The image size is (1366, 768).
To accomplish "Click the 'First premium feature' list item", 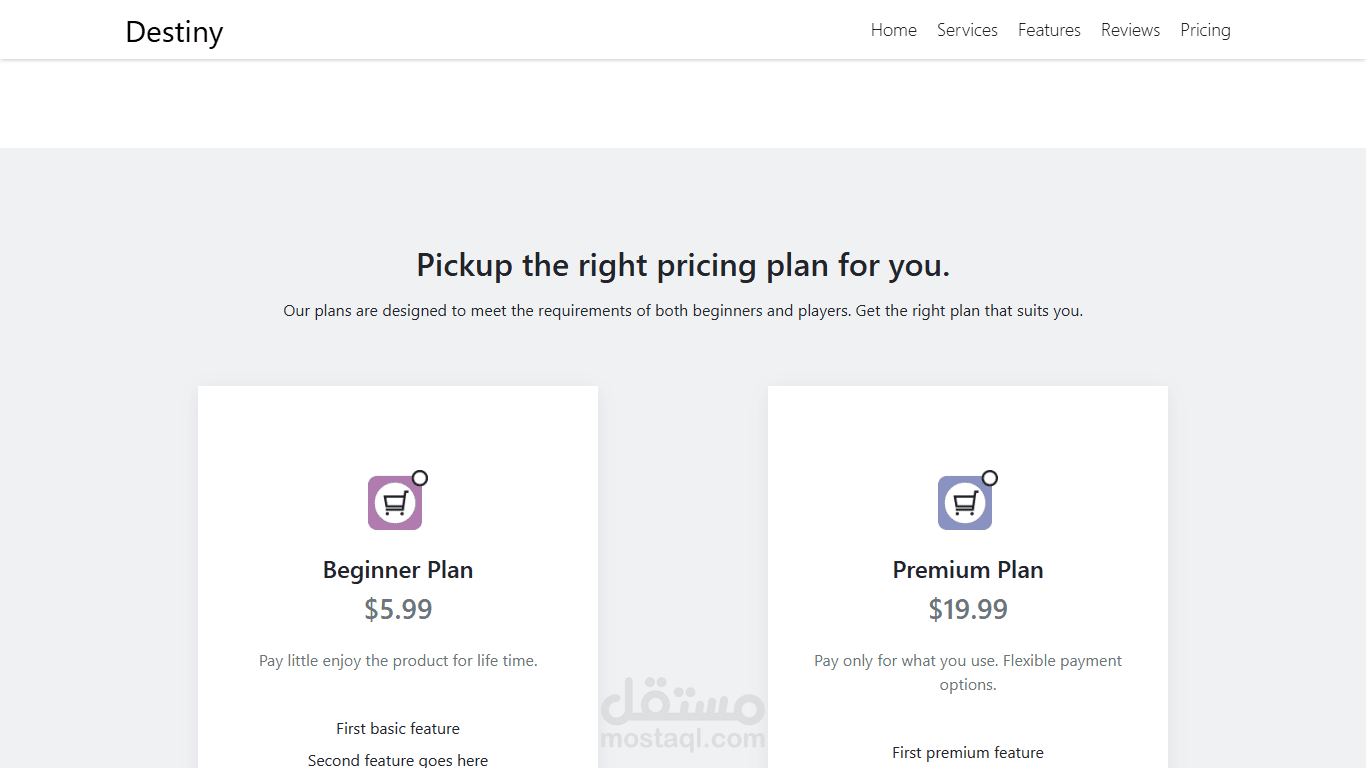I will pos(968,753).
